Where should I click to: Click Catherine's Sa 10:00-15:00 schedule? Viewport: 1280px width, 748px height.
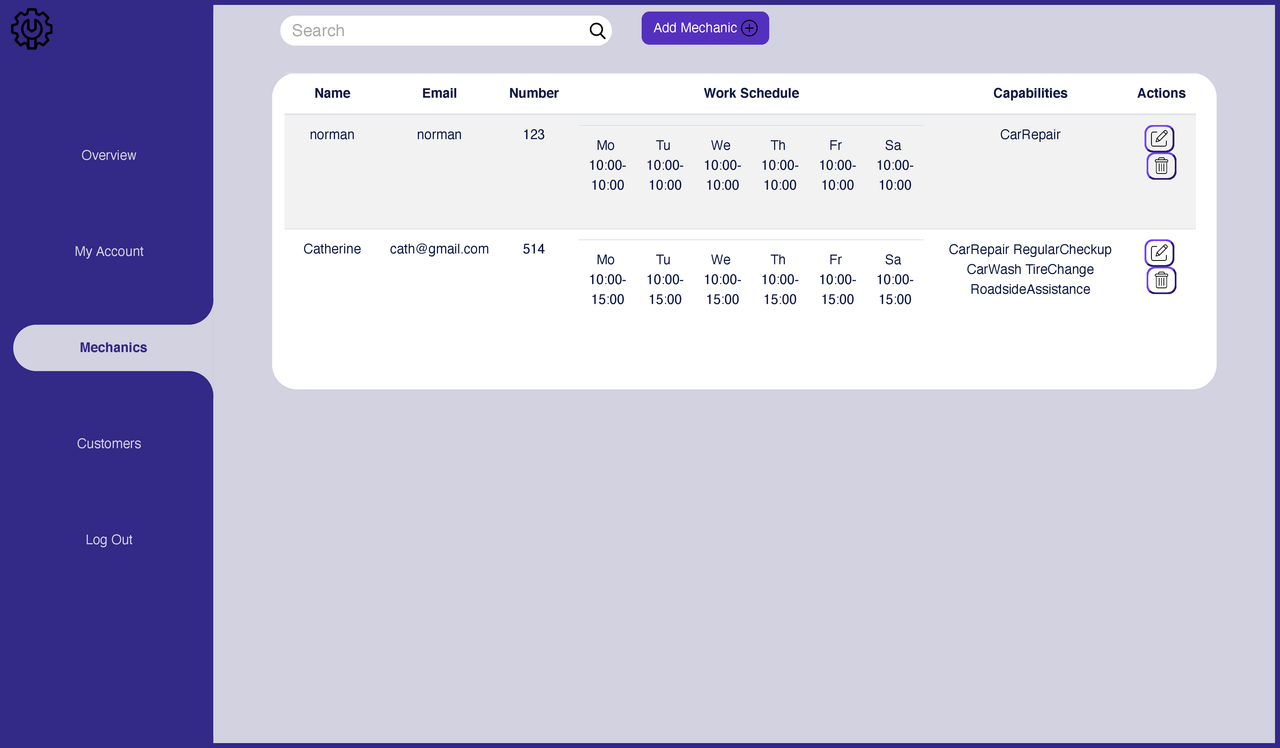895,279
